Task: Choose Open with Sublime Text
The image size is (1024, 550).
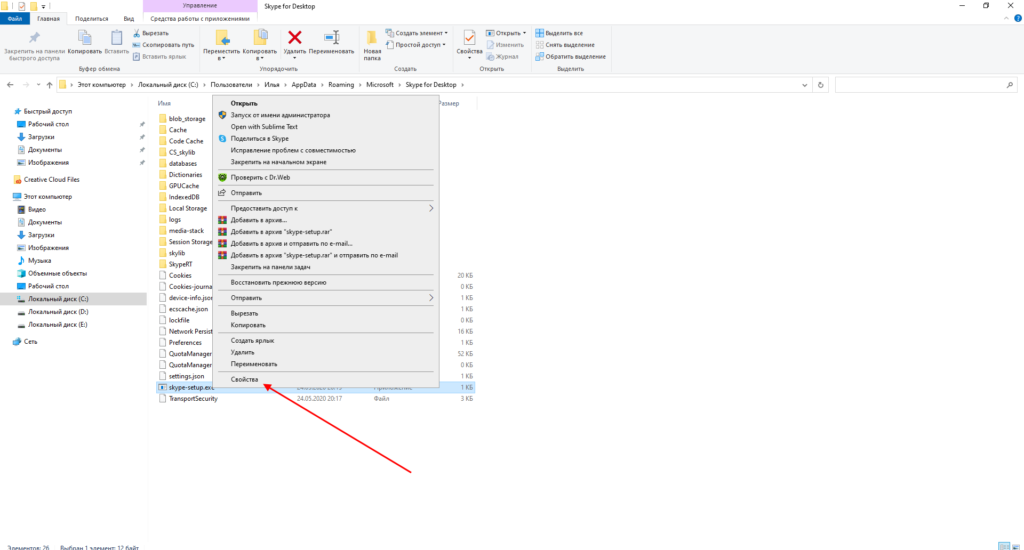Action: [x=325, y=127]
